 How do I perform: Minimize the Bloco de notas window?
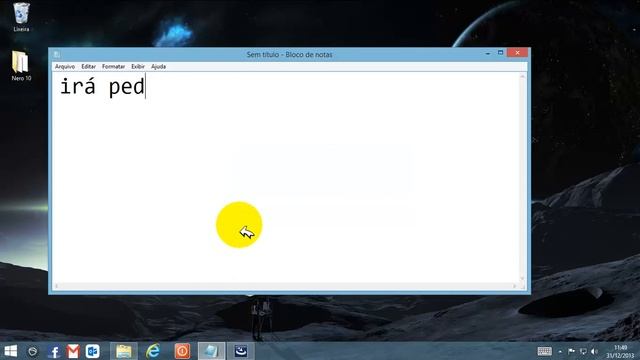pos(488,53)
